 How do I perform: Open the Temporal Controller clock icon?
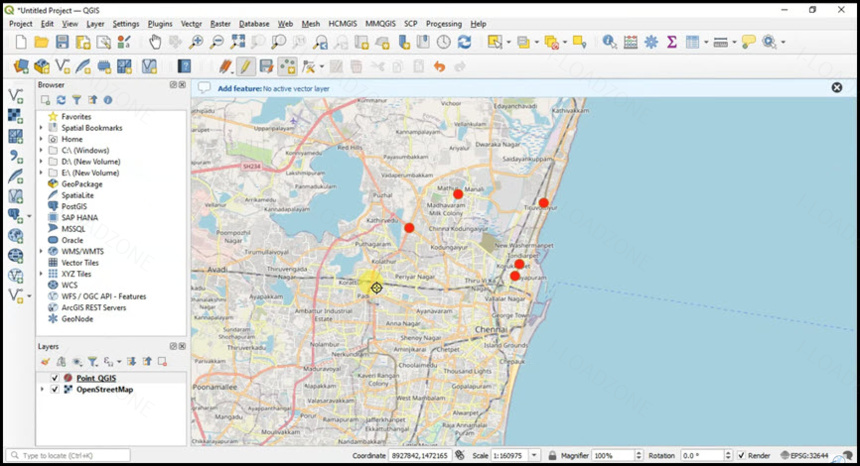click(444, 42)
